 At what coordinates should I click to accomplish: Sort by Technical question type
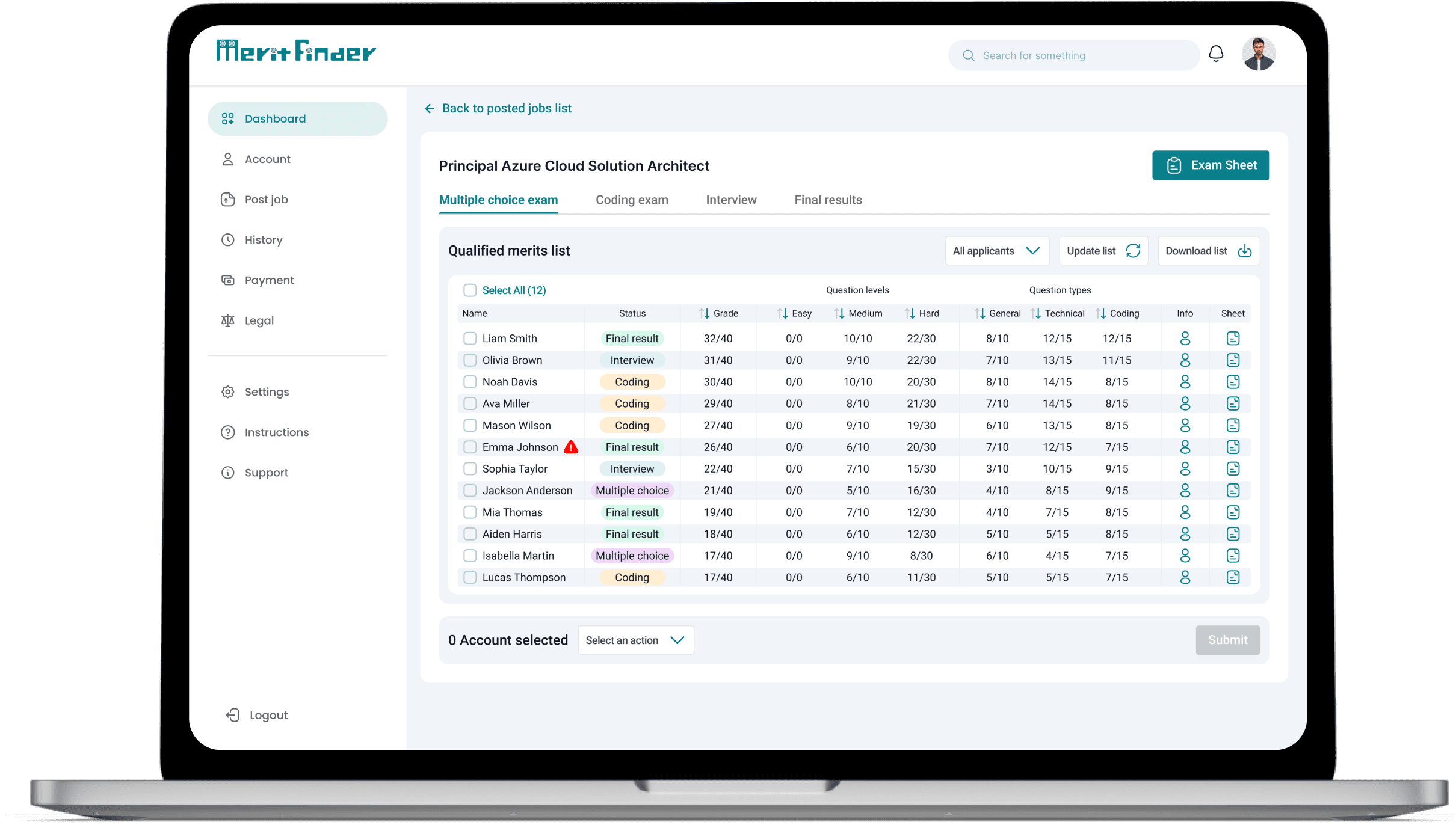click(x=1035, y=313)
